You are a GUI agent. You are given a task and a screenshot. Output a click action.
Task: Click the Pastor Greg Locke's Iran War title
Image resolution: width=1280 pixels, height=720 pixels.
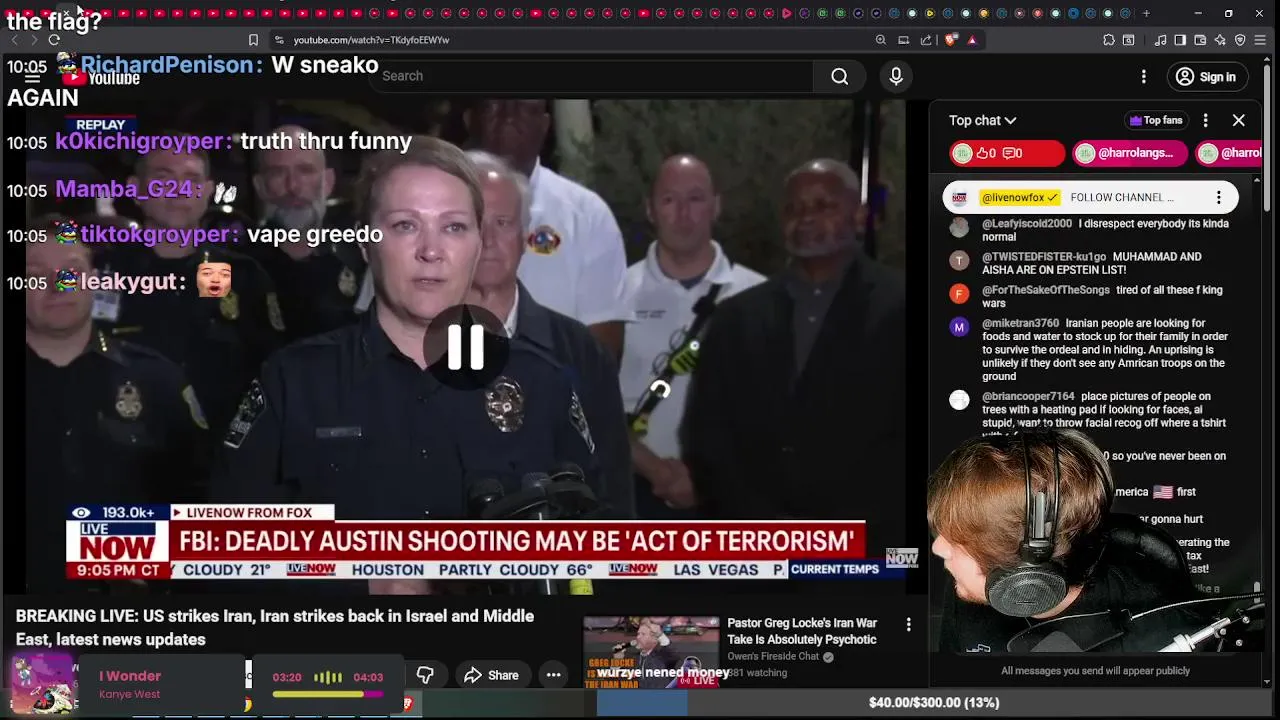coord(802,631)
